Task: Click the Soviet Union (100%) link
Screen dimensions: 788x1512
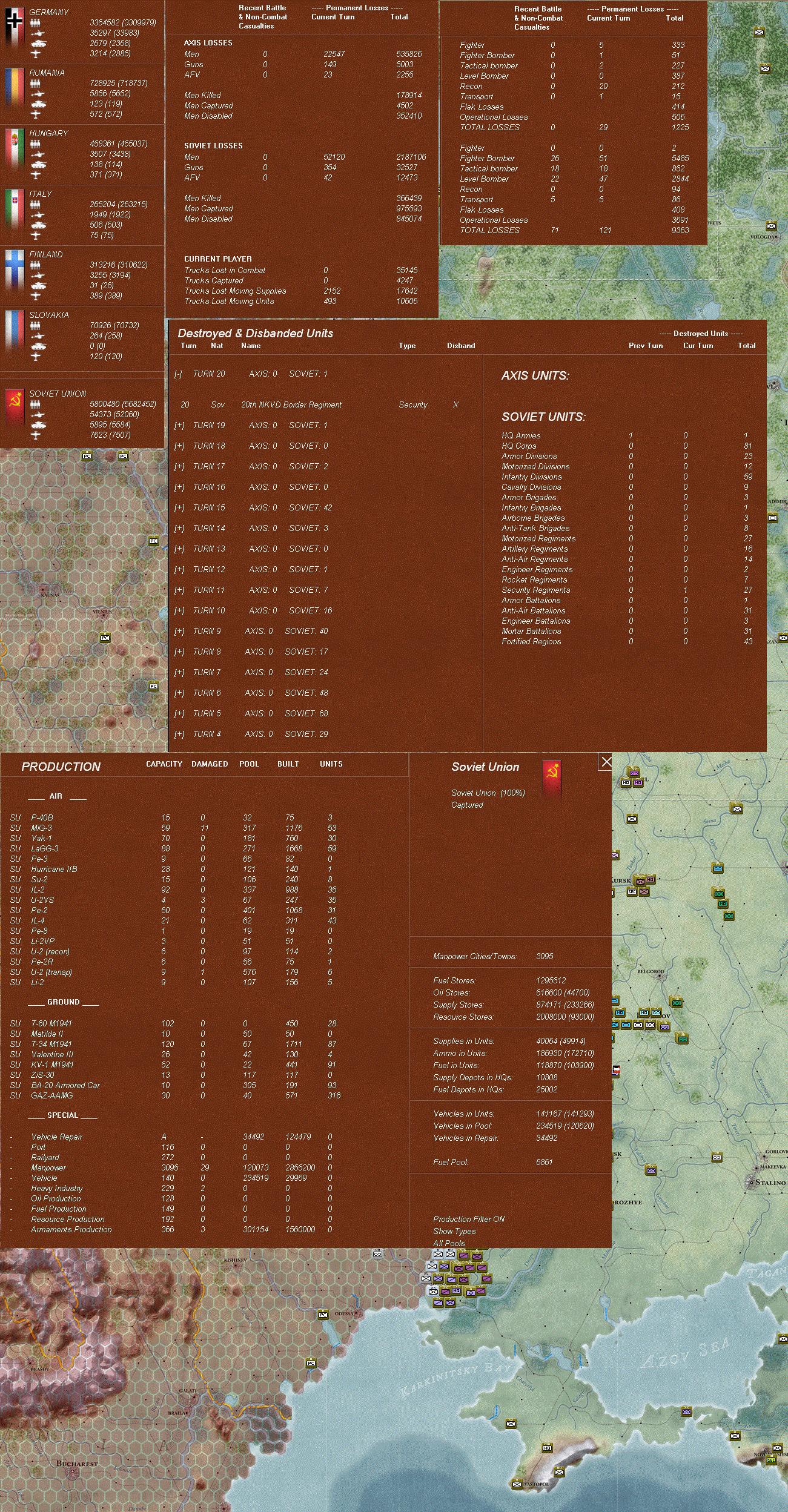Action: click(488, 793)
